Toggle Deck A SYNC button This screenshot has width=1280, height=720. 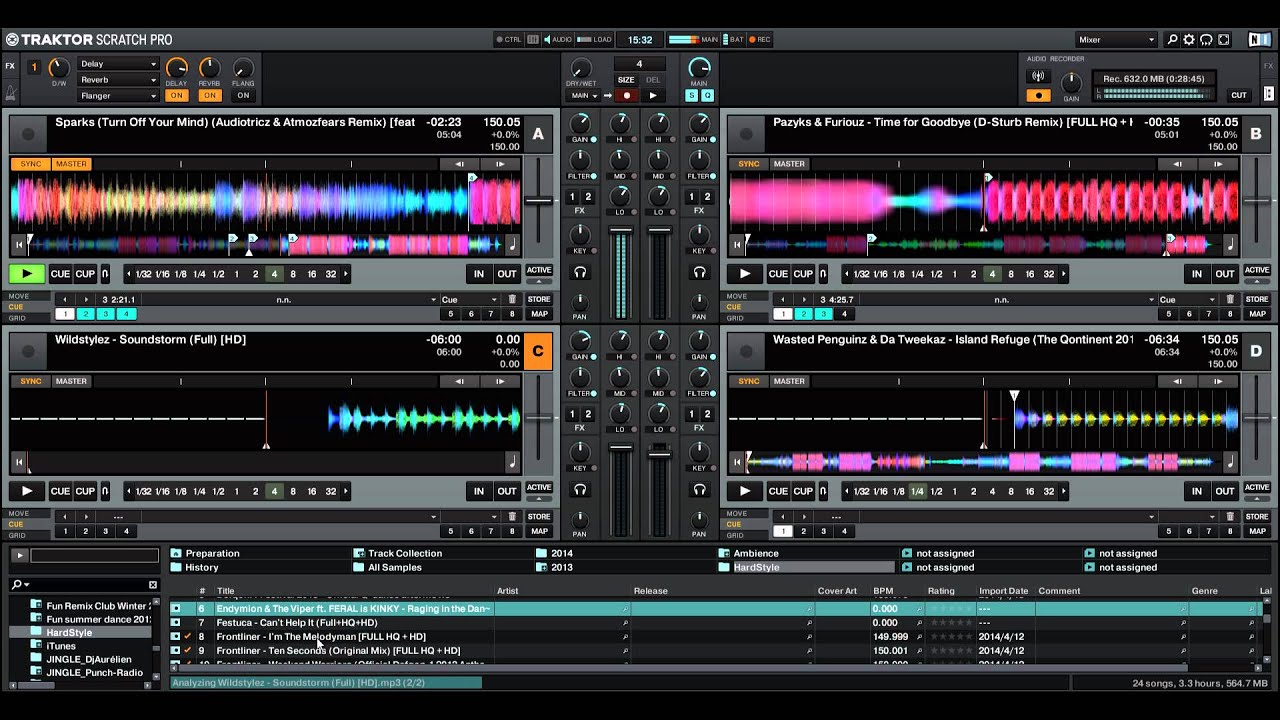(31, 164)
